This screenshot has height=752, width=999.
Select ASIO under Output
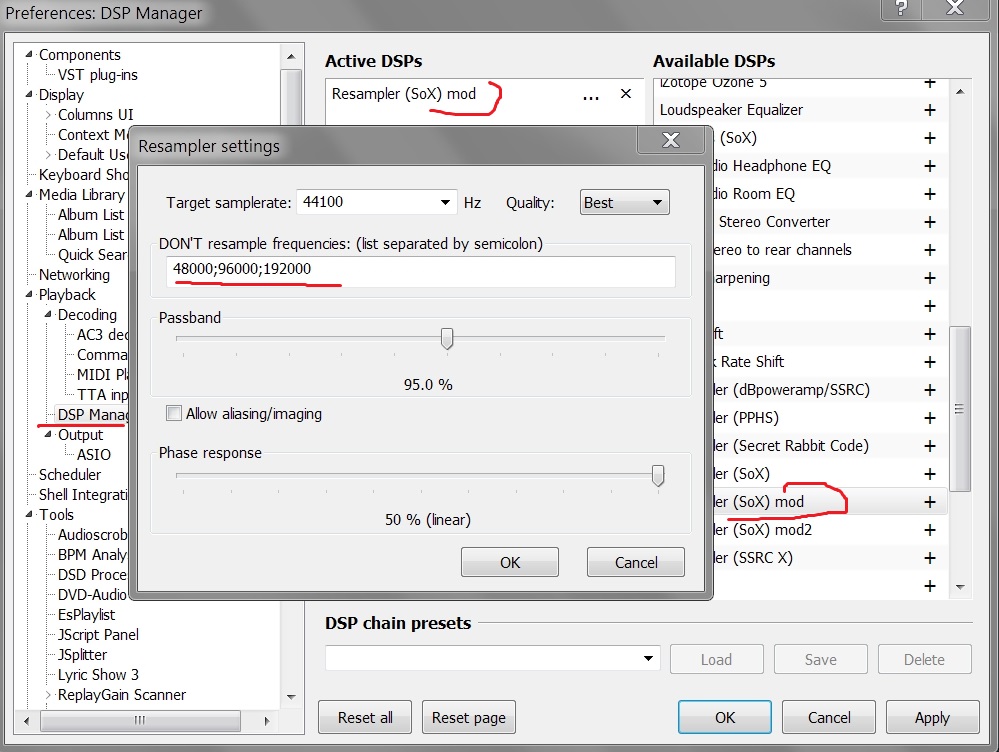(x=94, y=454)
